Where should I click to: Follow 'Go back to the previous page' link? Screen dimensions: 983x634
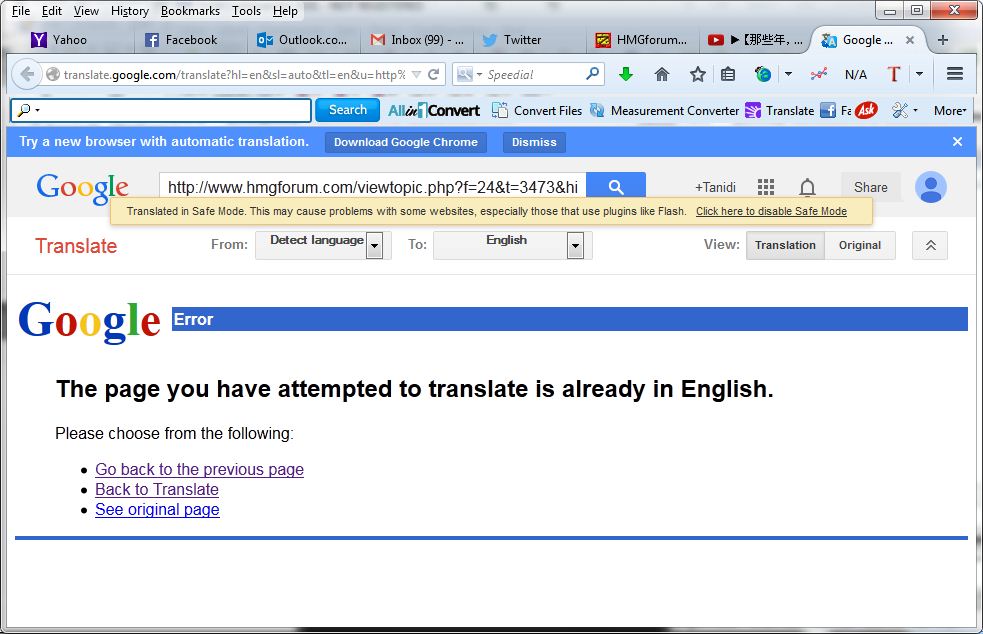[199, 469]
